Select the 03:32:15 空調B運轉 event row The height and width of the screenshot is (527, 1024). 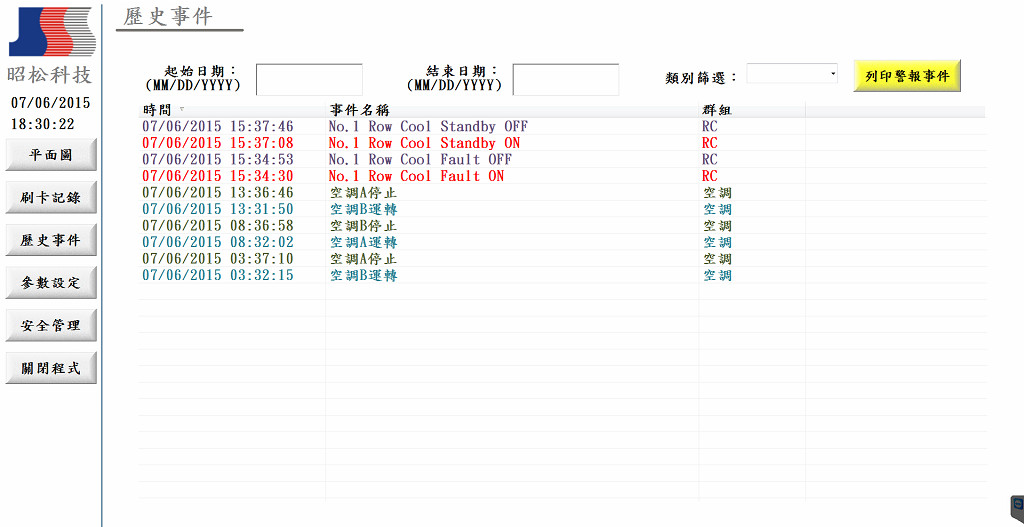tap(562, 276)
